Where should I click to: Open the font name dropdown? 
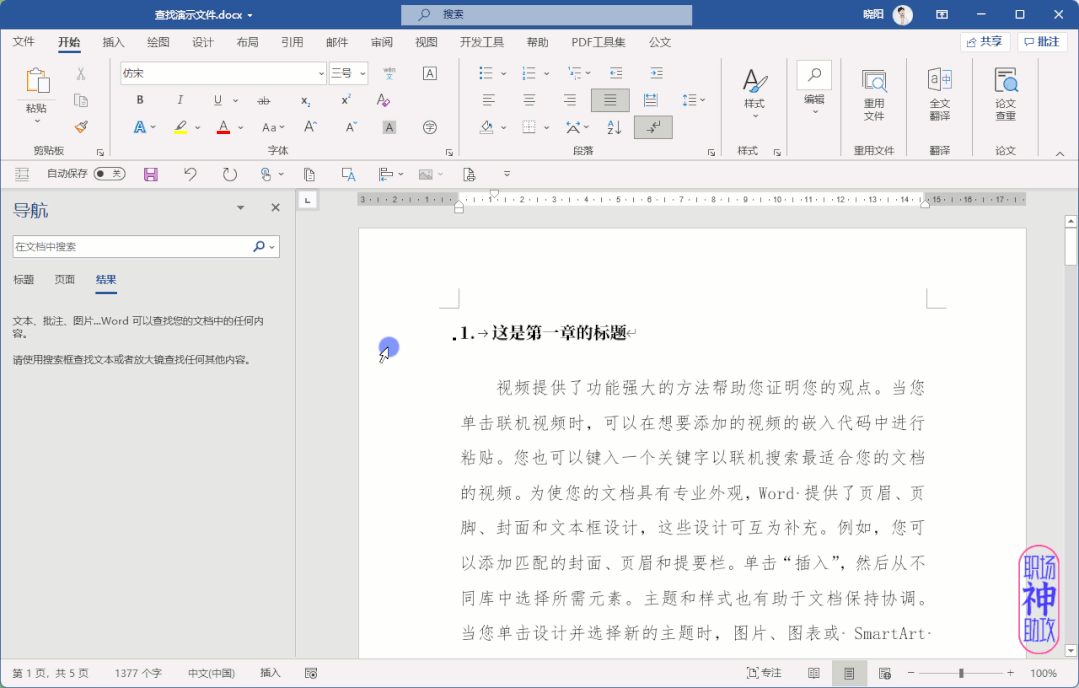(321, 73)
